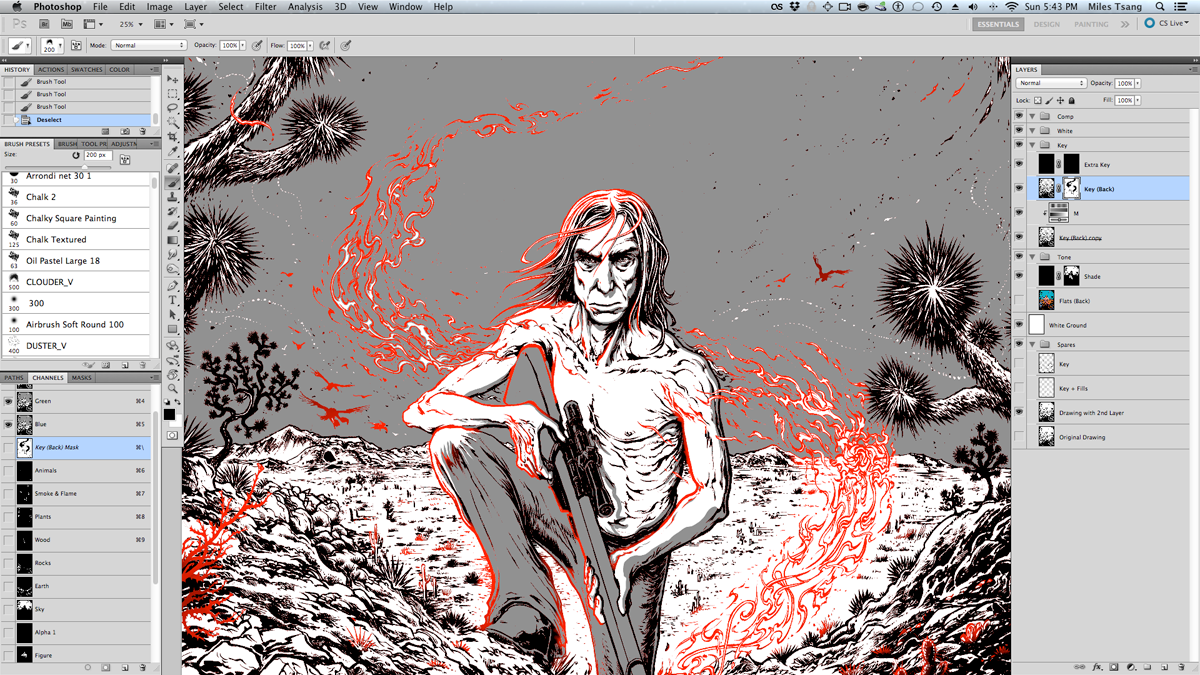Switch to the Painting workspace
Screen dimensions: 1200x675
[1091, 24]
